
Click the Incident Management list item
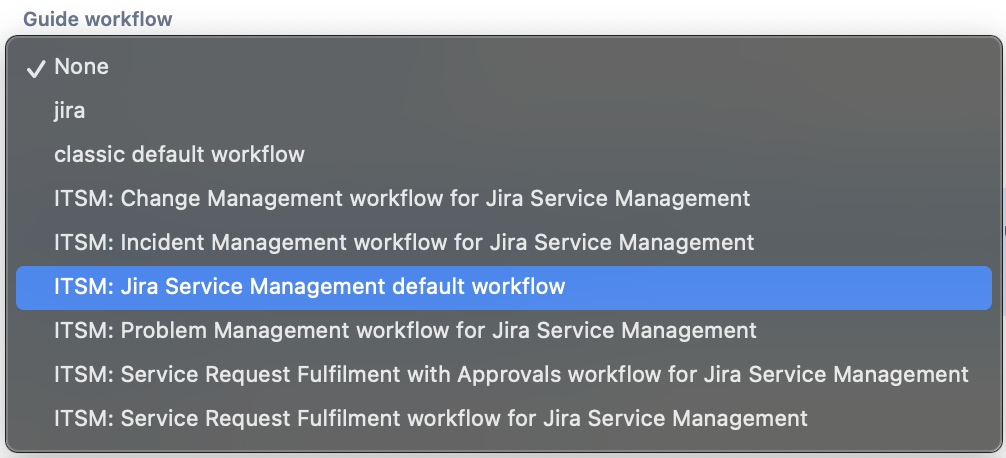point(504,242)
